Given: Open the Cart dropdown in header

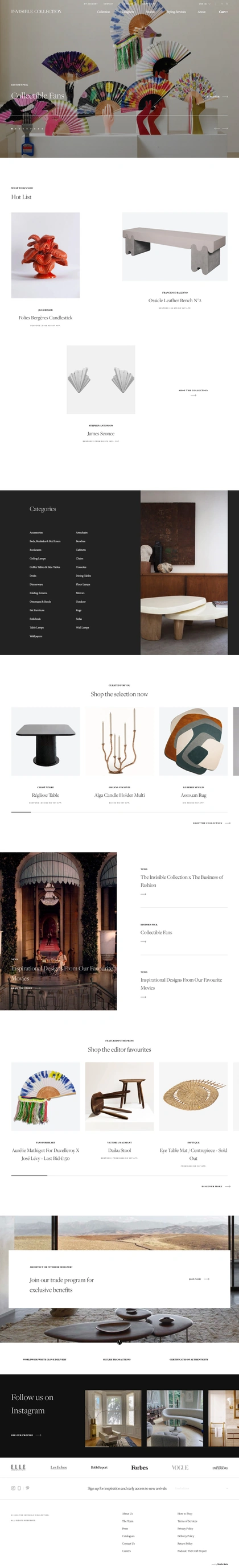Looking at the screenshot, I should tap(222, 11).
